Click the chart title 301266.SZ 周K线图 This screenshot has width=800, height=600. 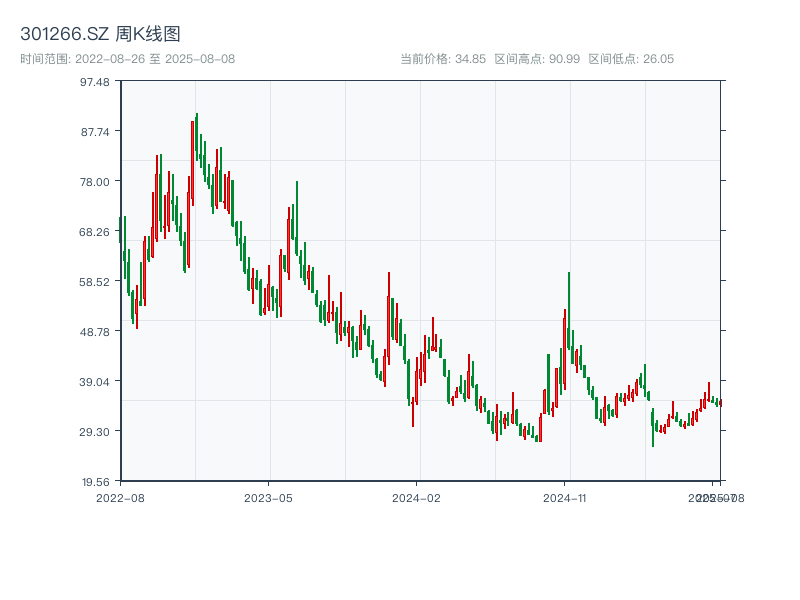[x=101, y=32]
